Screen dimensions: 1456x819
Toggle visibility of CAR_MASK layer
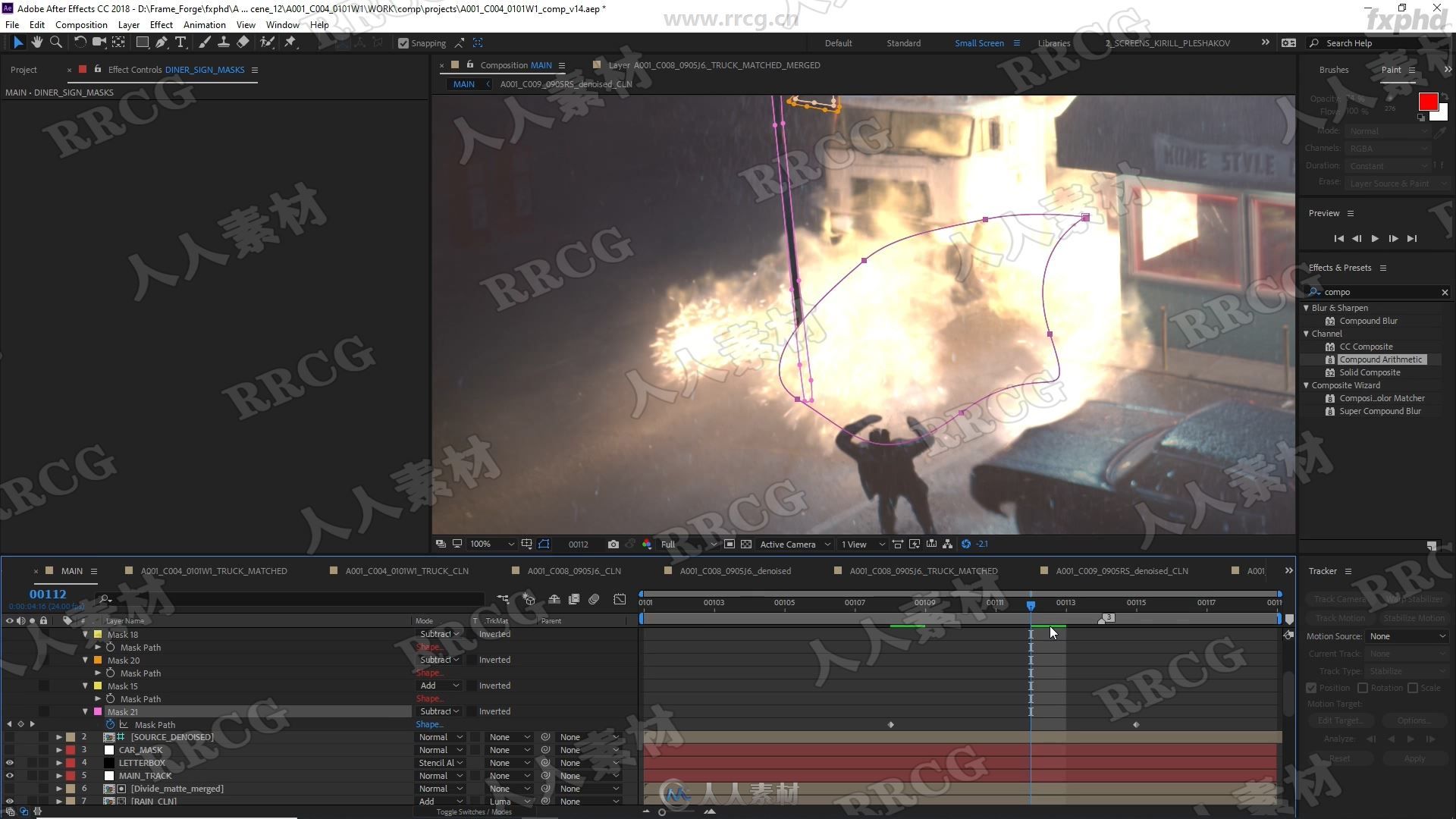10,749
